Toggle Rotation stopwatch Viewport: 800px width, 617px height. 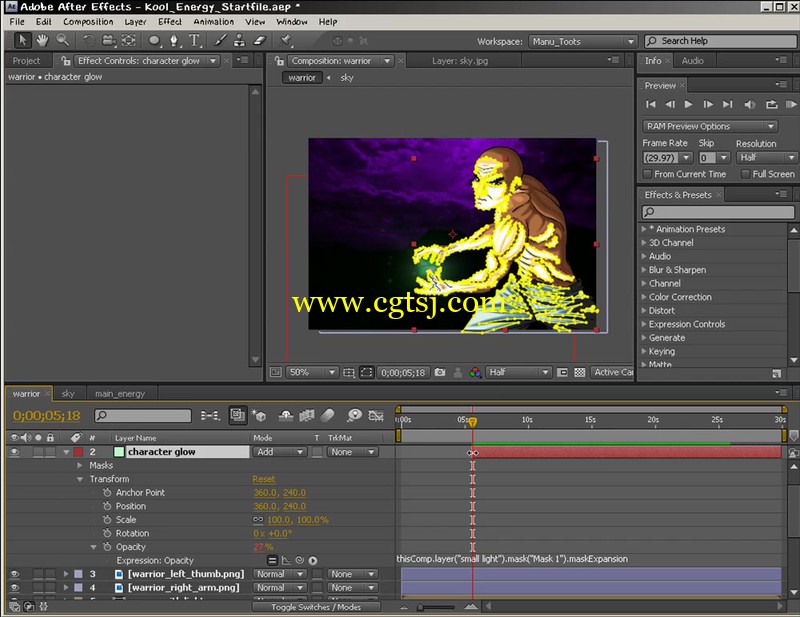click(107, 533)
